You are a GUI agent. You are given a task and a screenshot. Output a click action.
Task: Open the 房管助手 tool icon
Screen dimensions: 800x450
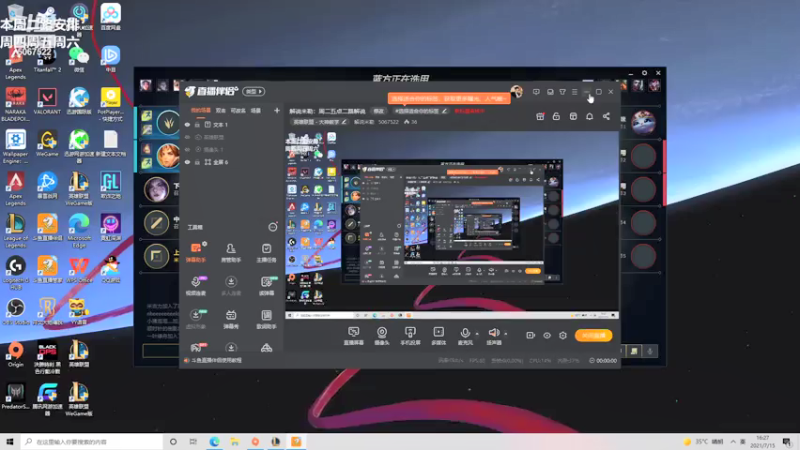click(x=231, y=252)
